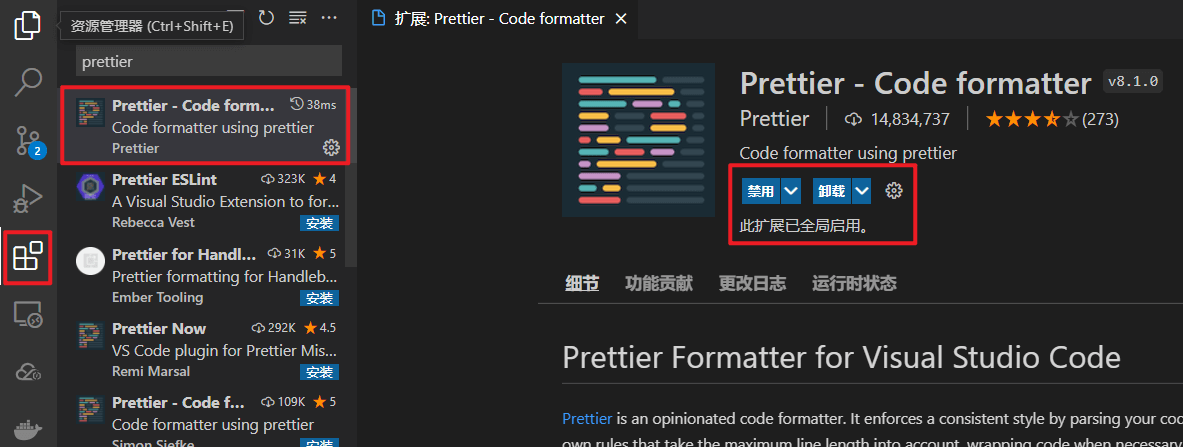Click the 卸载 button
The height and width of the screenshot is (447, 1183).
tap(831, 191)
